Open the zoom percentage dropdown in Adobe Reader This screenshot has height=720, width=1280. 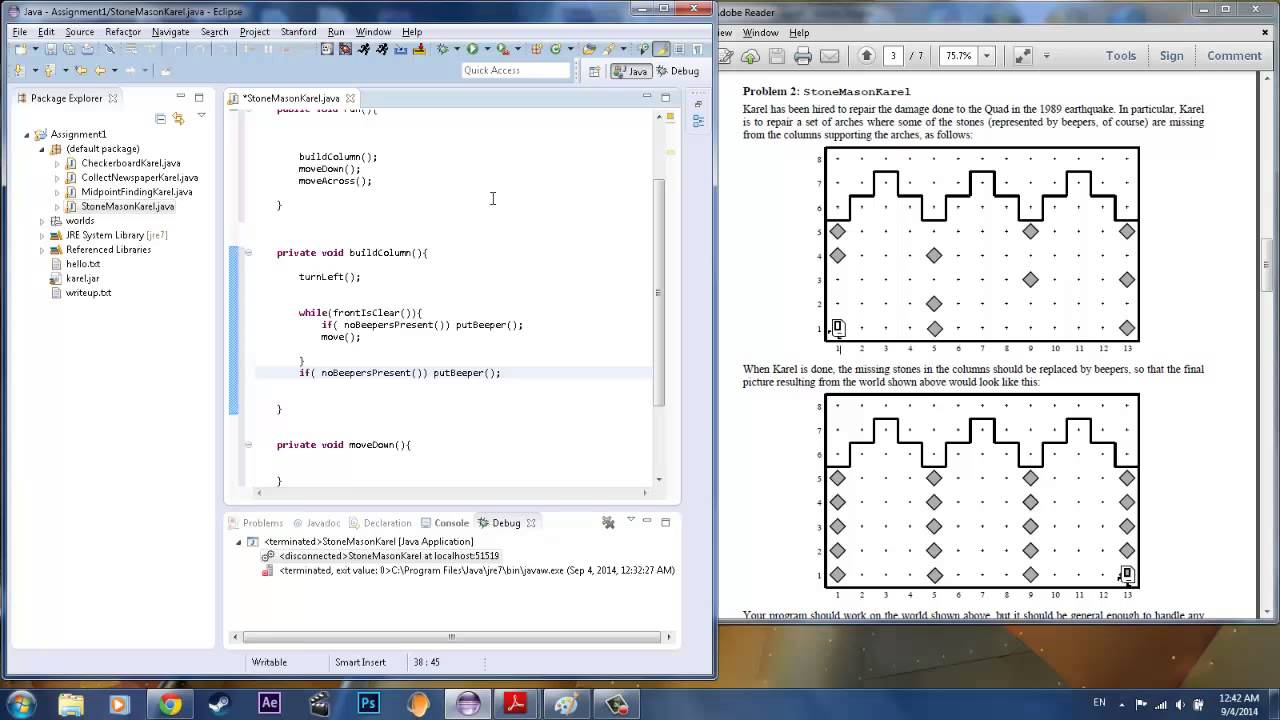coord(987,56)
